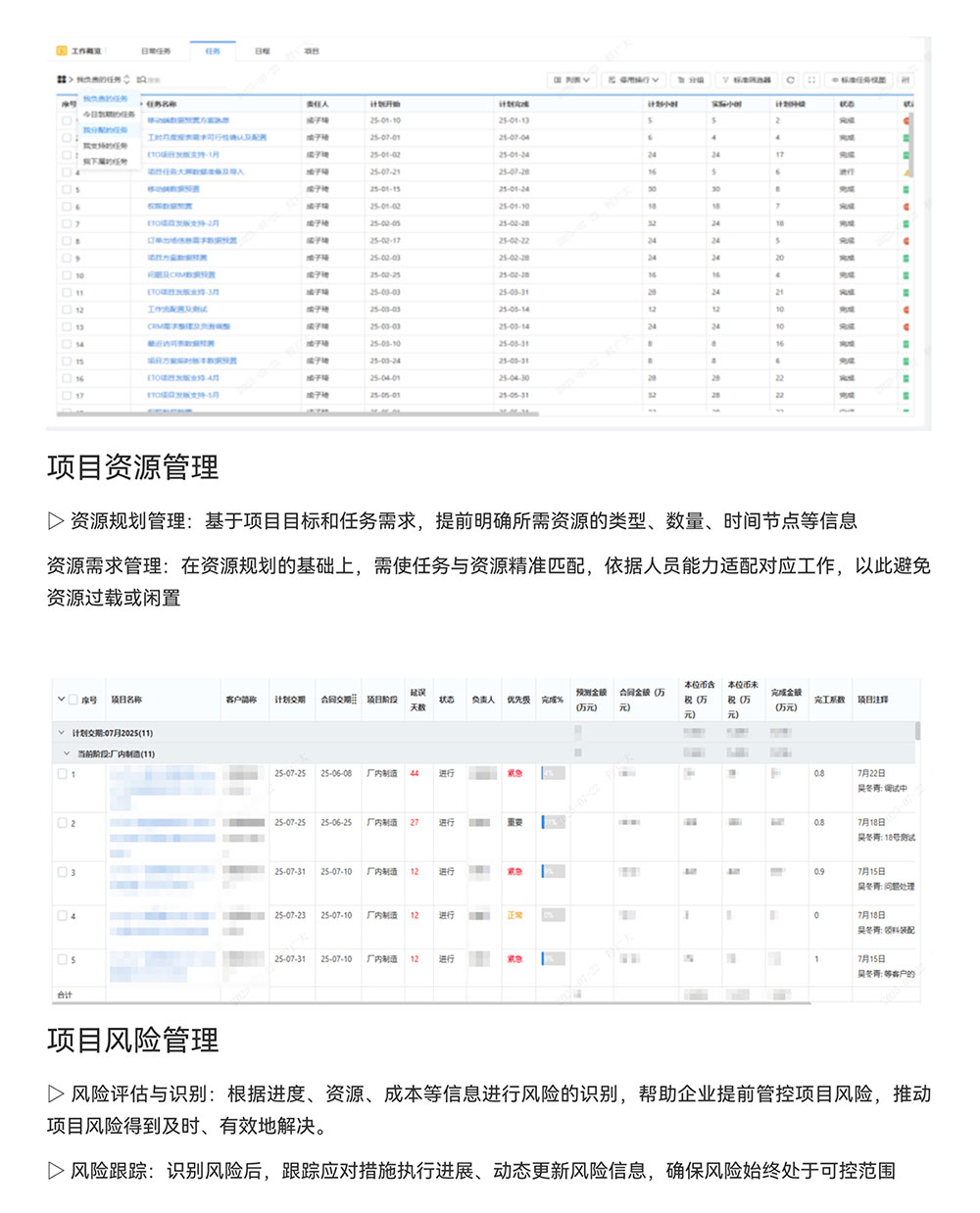Check project row 1 checkbox

pos(62,774)
